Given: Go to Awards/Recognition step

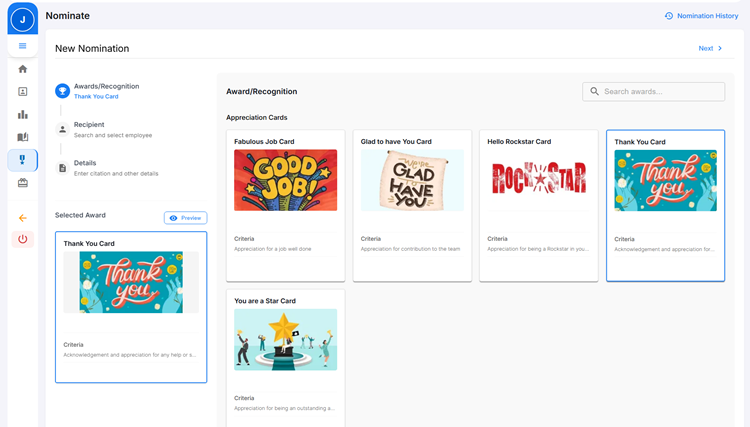Looking at the screenshot, I should coord(106,91).
